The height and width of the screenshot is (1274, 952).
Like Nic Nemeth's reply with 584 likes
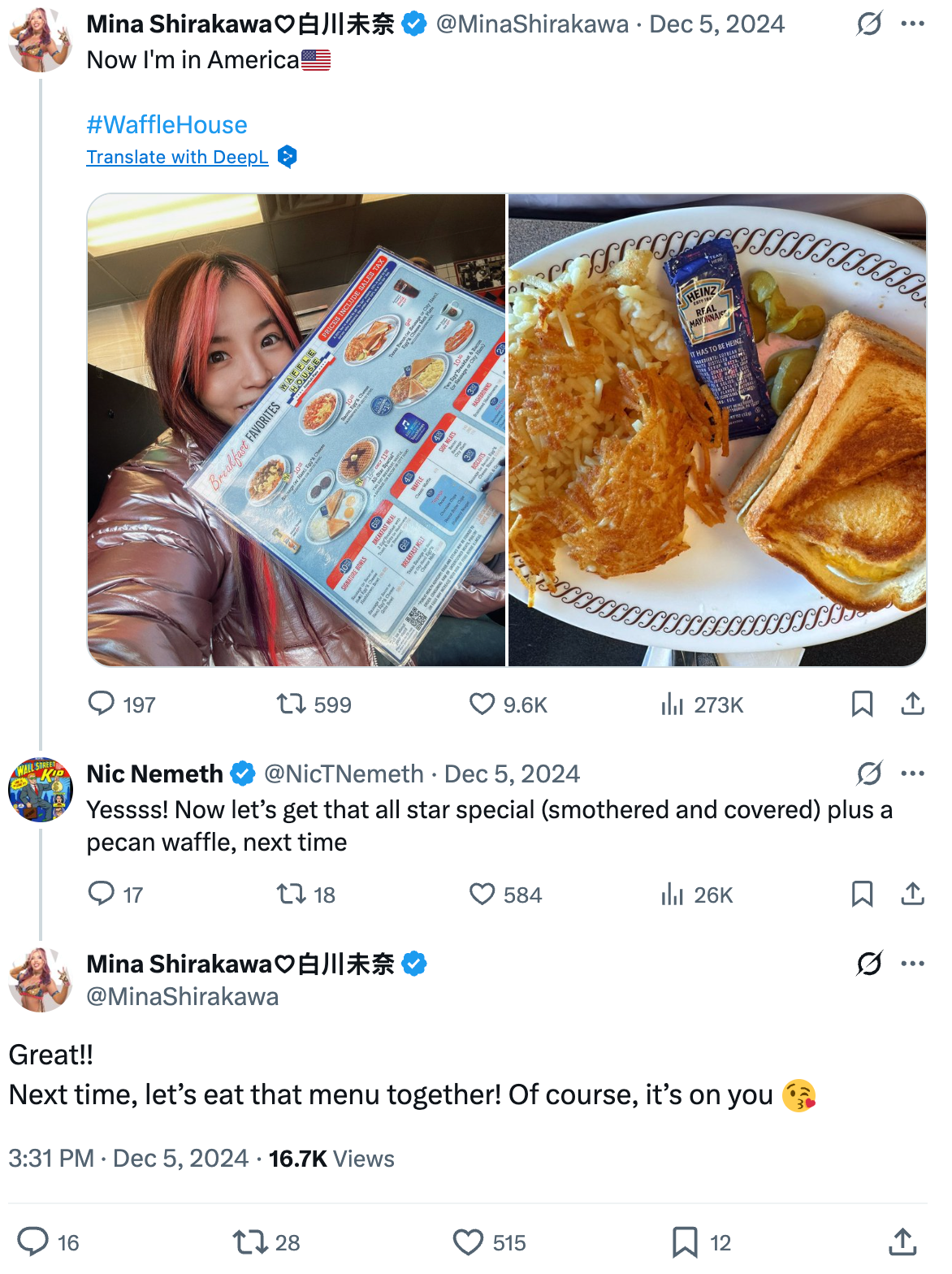tap(482, 894)
